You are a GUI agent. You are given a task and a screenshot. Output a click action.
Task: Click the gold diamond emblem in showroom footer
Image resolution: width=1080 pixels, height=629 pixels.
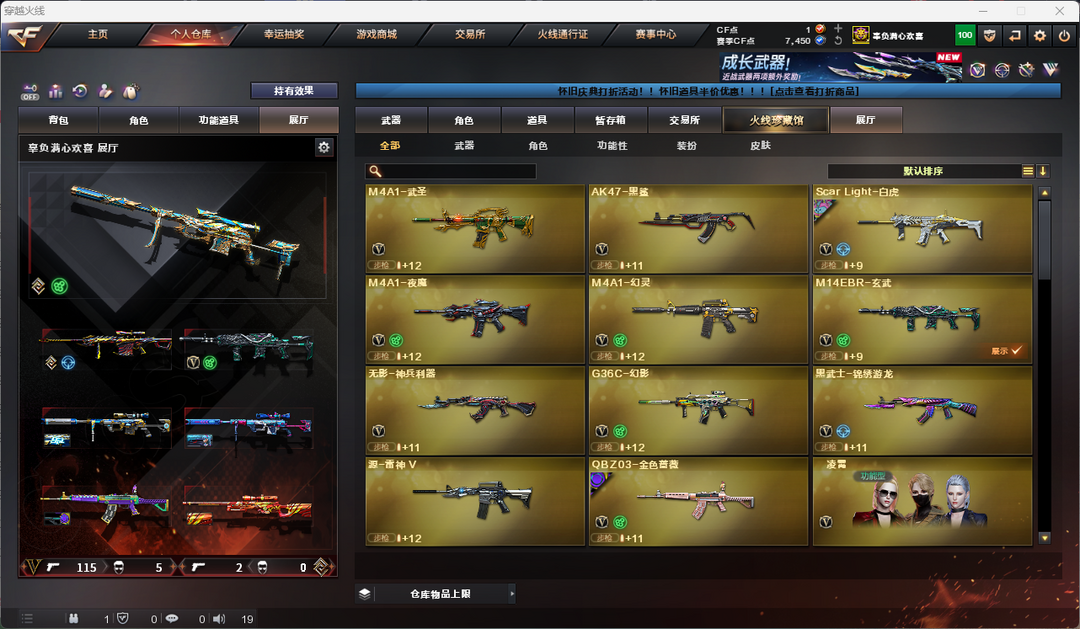(x=322, y=567)
